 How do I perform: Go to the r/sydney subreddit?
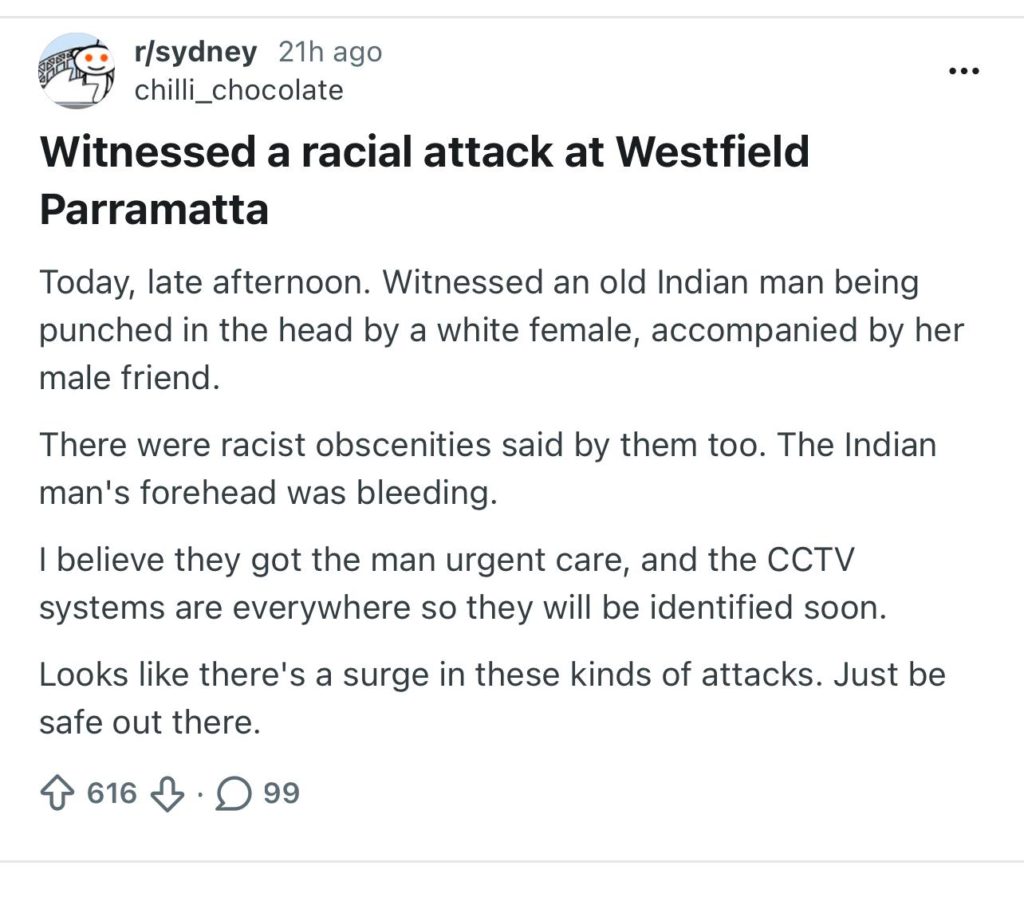[195, 52]
